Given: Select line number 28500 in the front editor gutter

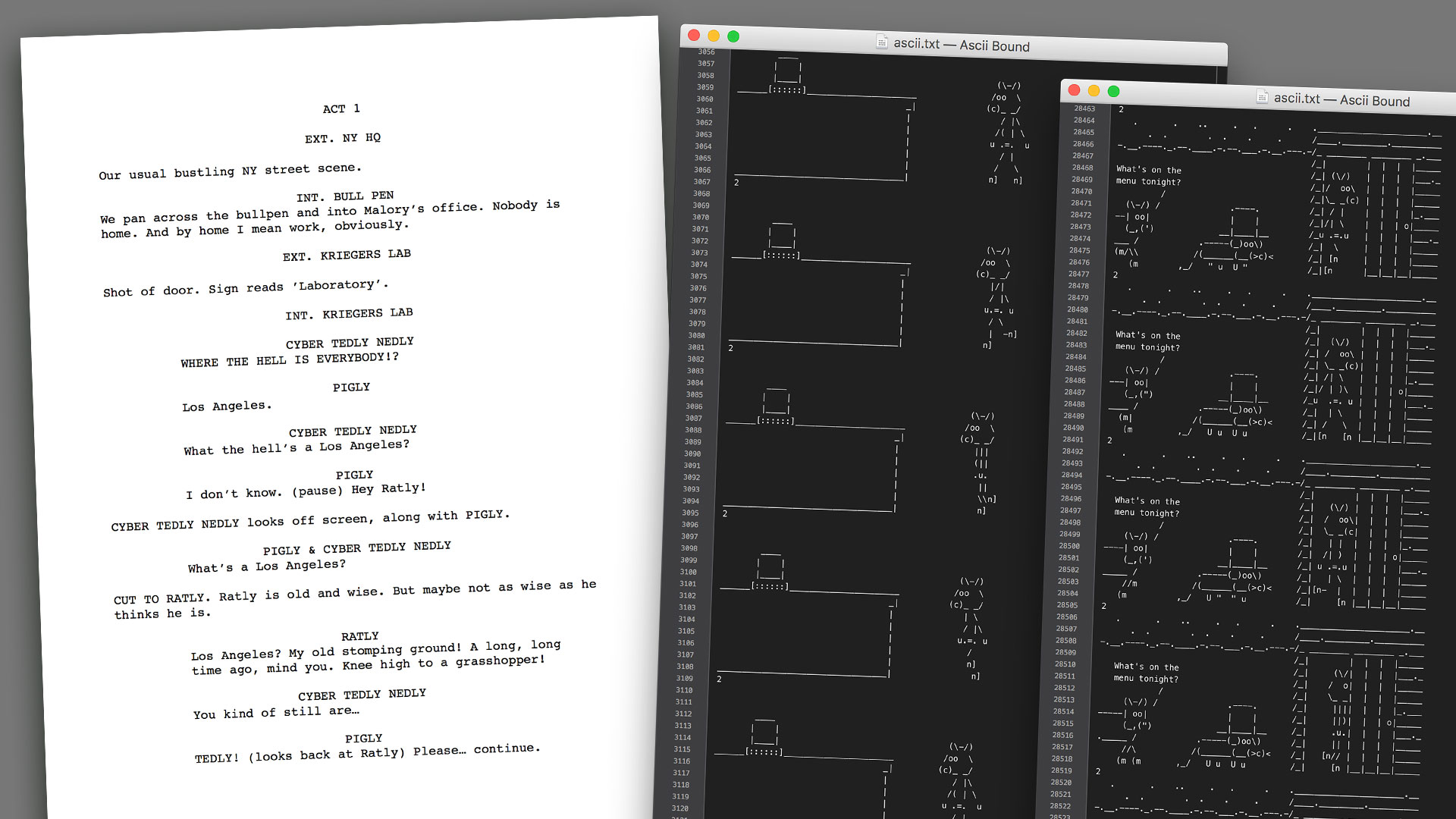Looking at the screenshot, I should click(1069, 546).
